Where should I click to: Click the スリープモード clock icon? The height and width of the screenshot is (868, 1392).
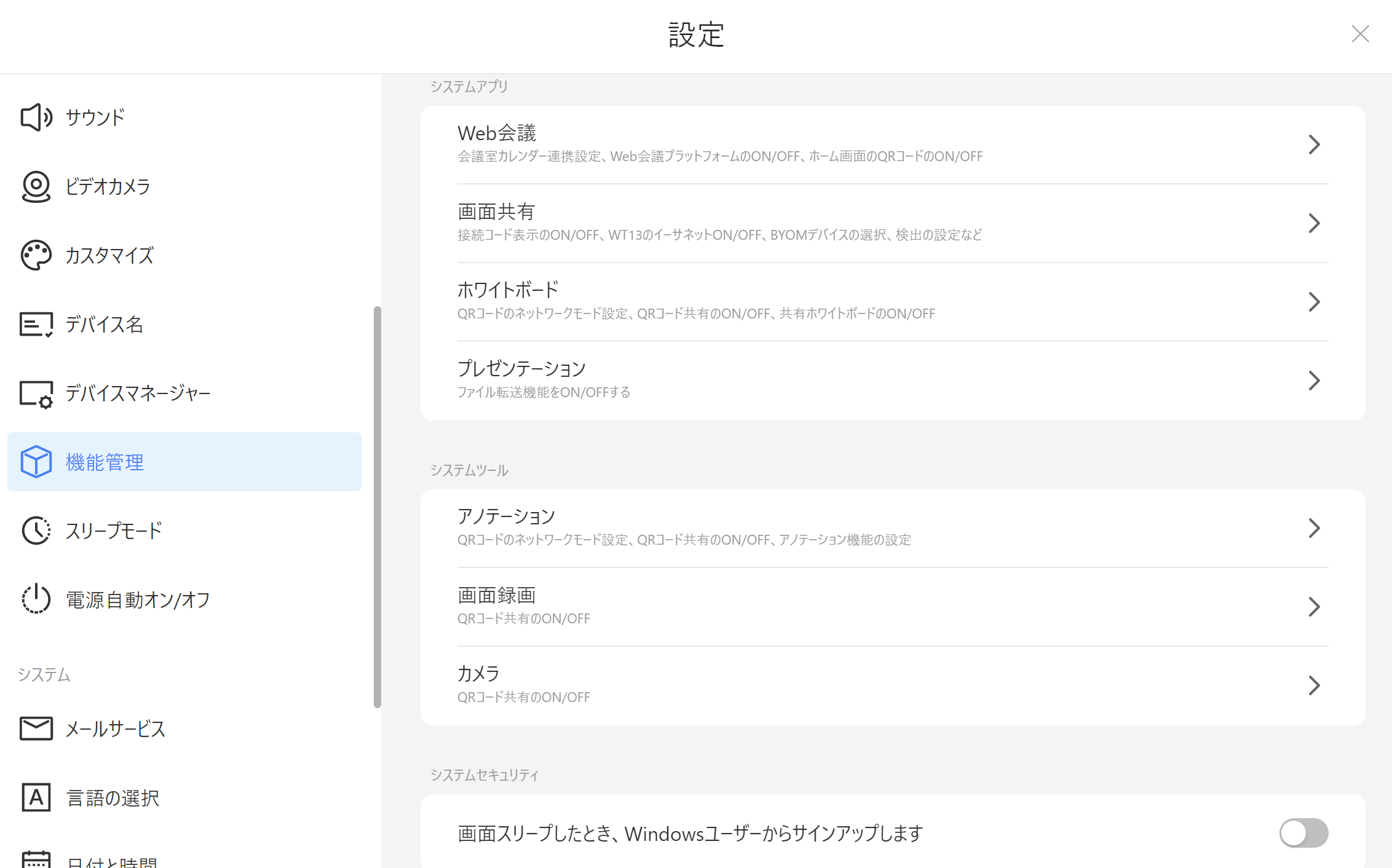pos(36,531)
